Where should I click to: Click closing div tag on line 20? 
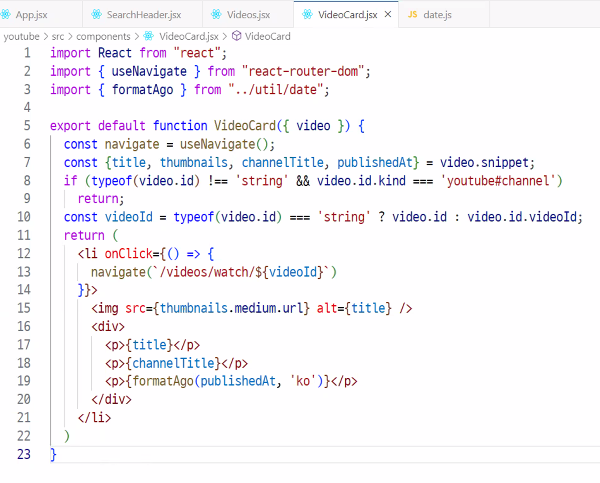click(x=111, y=400)
